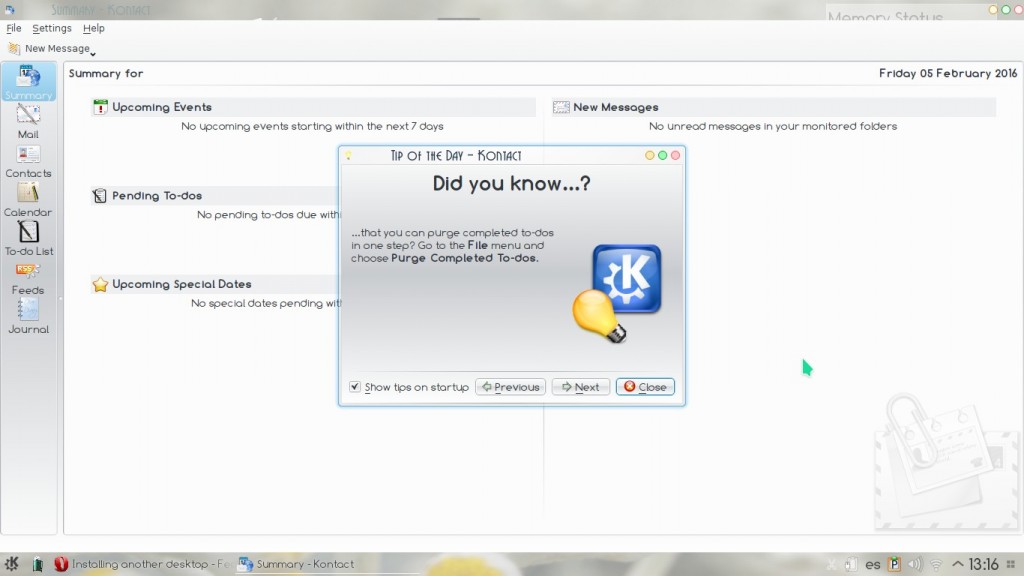Click the KDE application launcher icon
This screenshot has width=1024, height=576.
[x=12, y=564]
